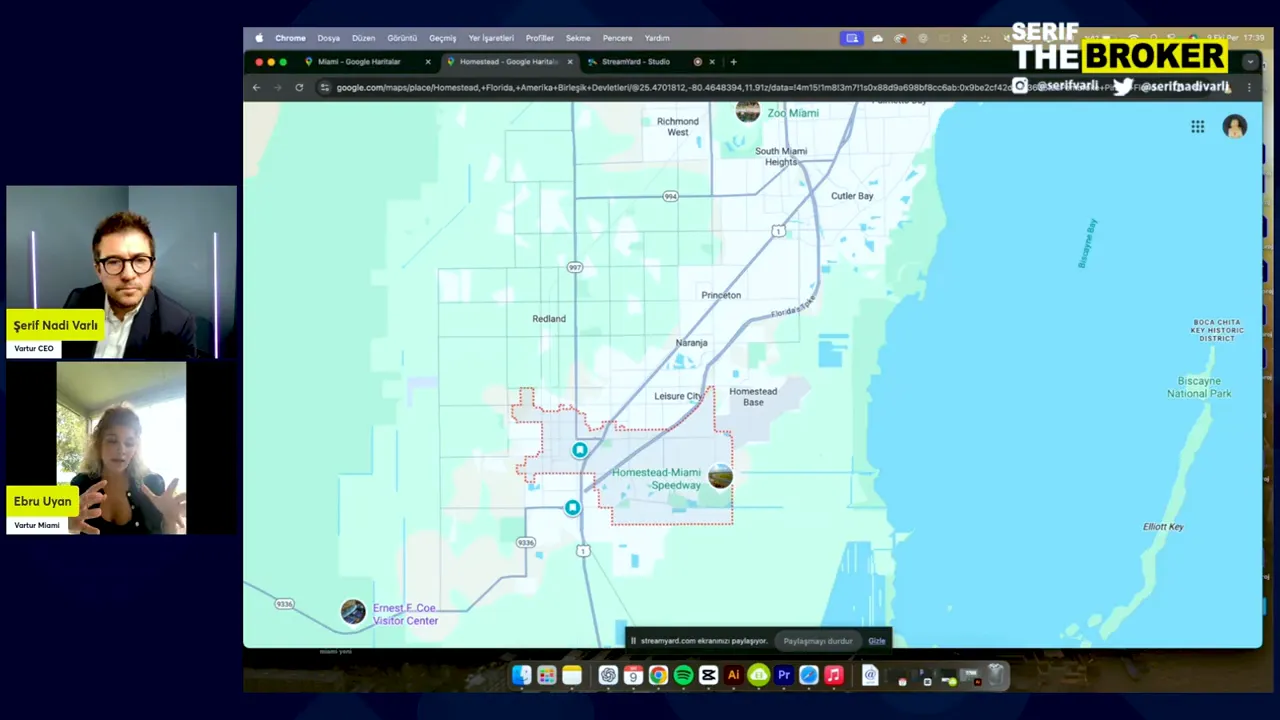
Task: Click the Google Chrome Dock icon
Action: coord(658,676)
